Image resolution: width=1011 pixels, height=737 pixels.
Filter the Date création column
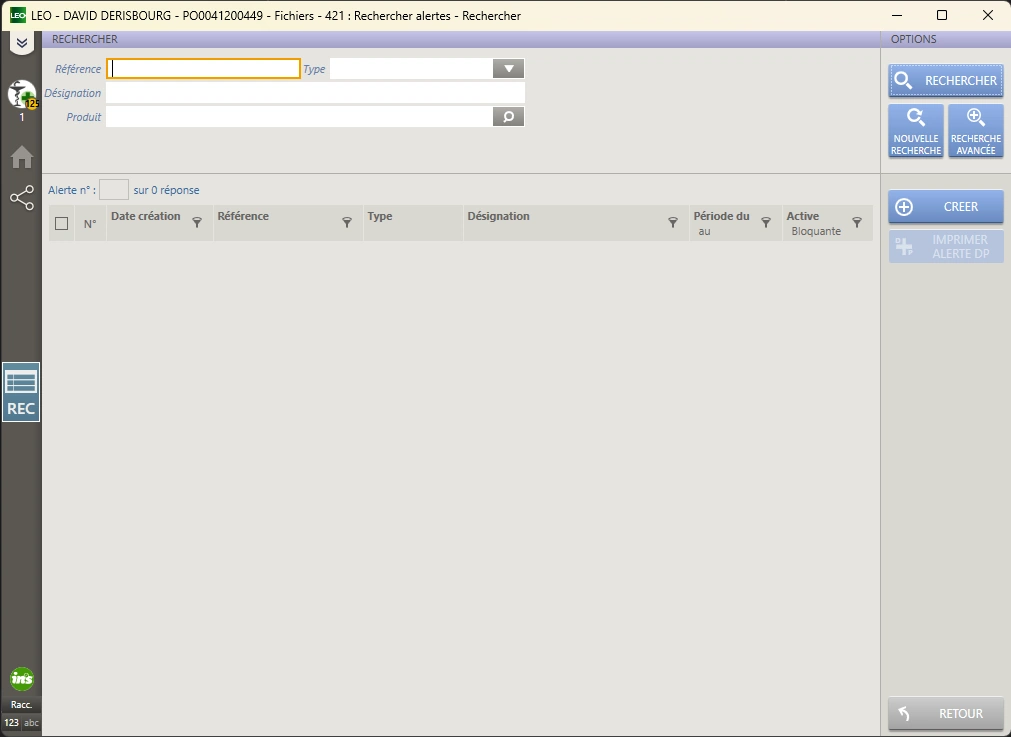pos(197,223)
